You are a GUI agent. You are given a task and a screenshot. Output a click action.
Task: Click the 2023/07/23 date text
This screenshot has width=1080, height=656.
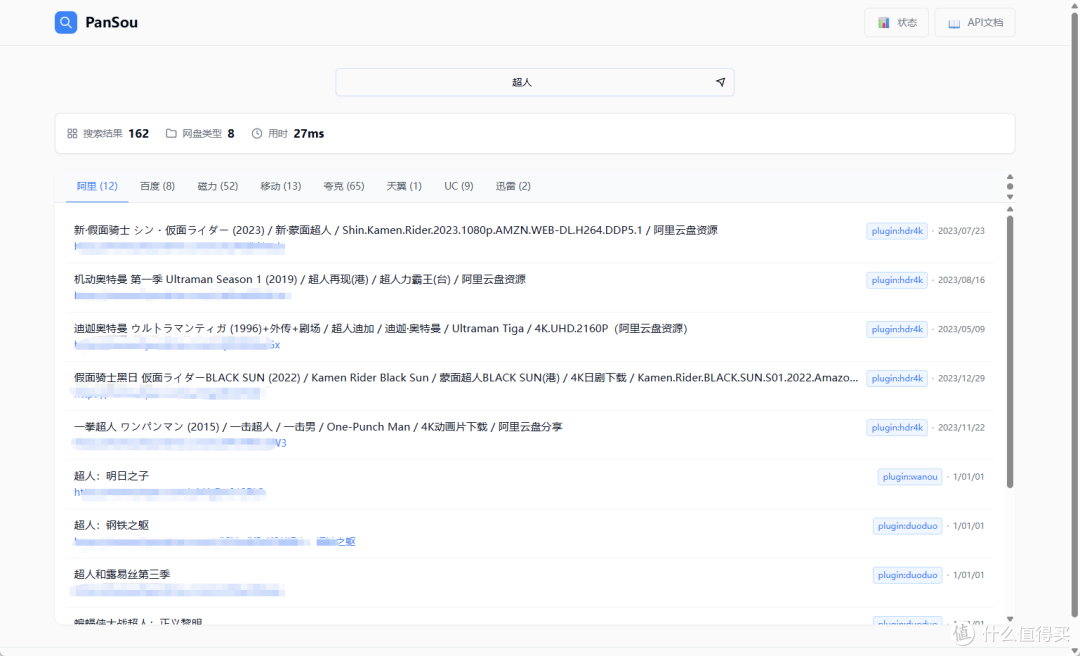[x=961, y=231]
